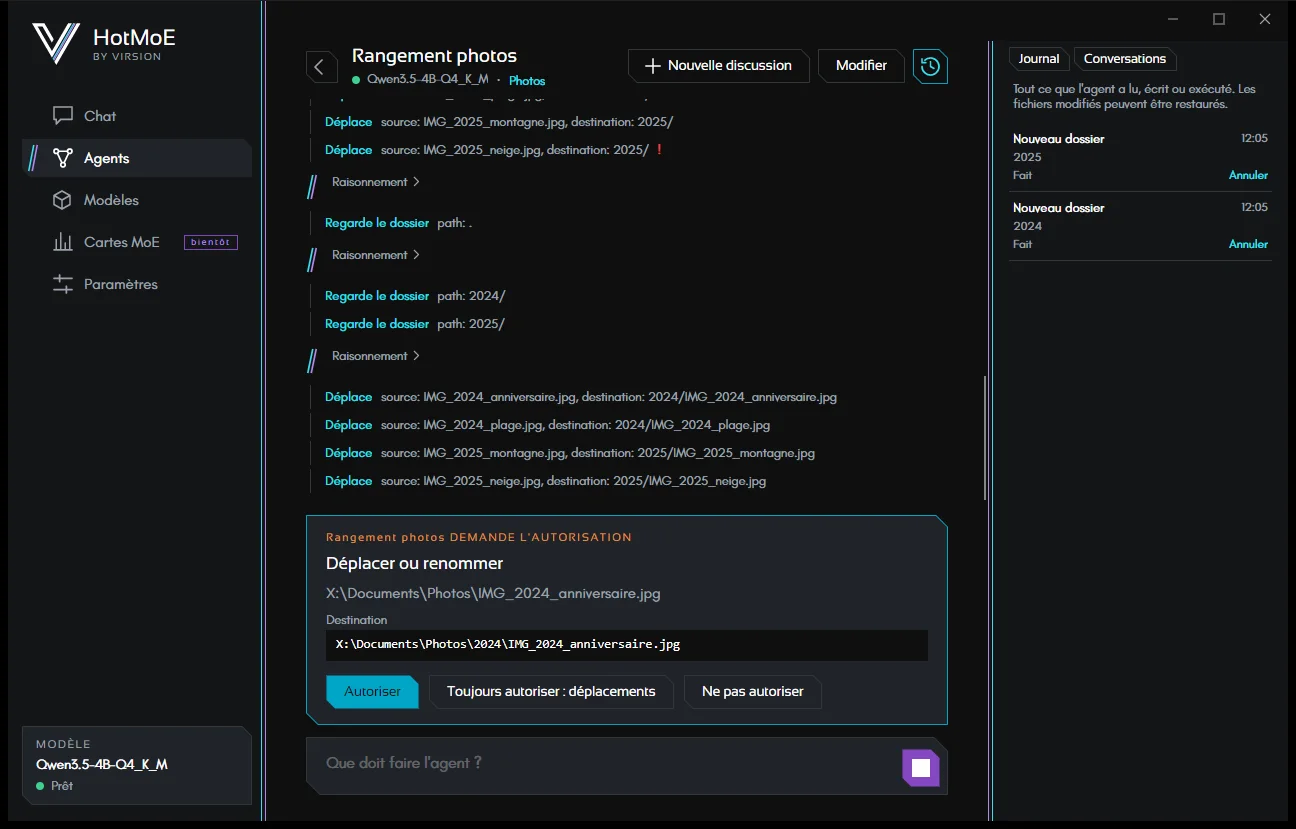Open Cartes MoE chart icon

63,242
